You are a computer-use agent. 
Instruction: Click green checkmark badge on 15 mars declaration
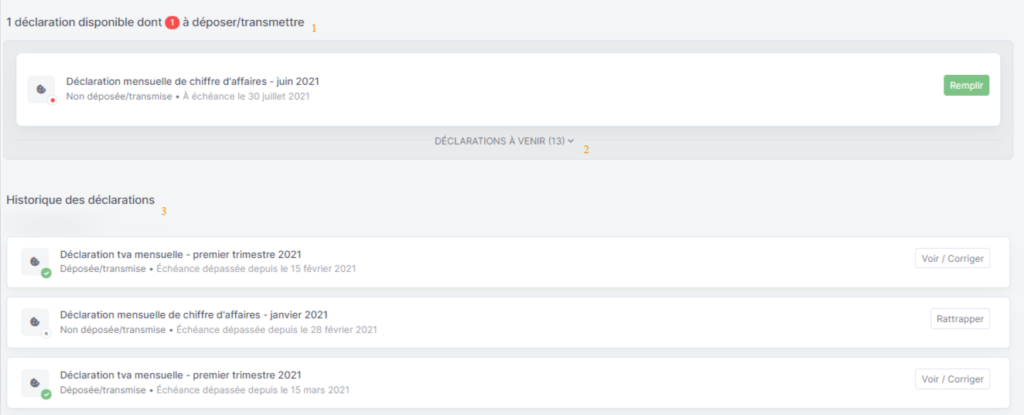pos(46,394)
